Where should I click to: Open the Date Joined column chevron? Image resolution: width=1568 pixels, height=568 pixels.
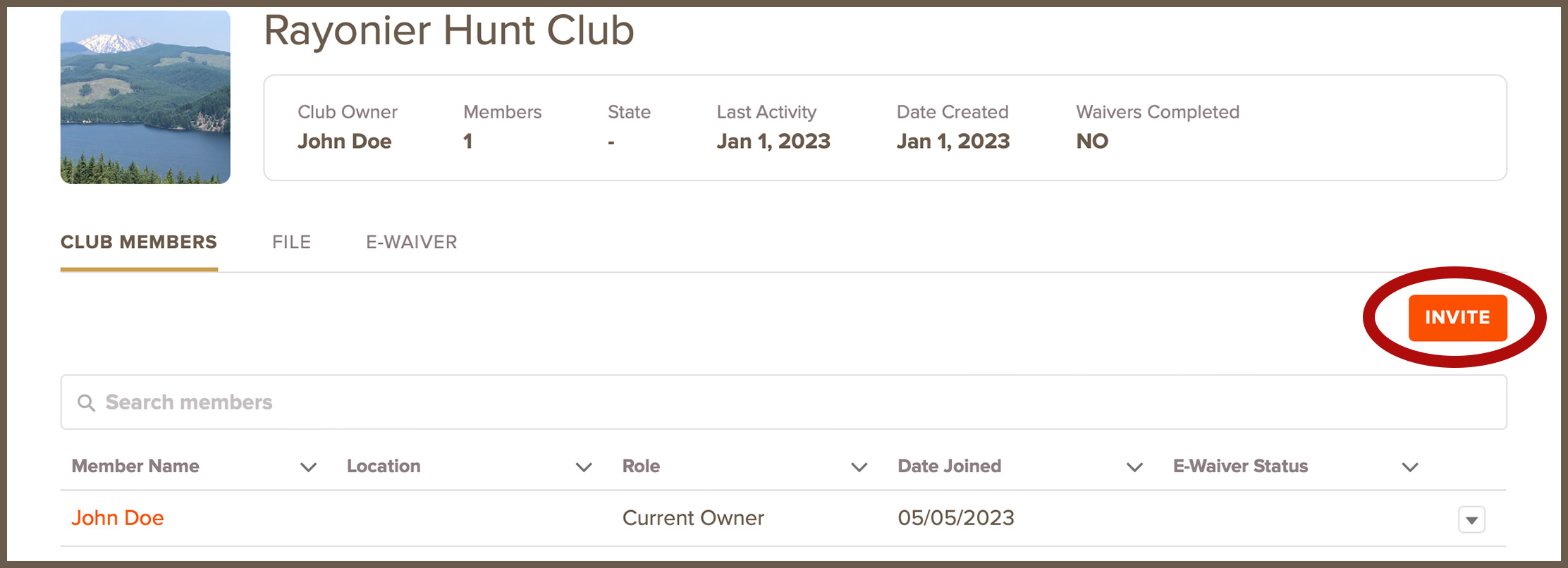1134,467
